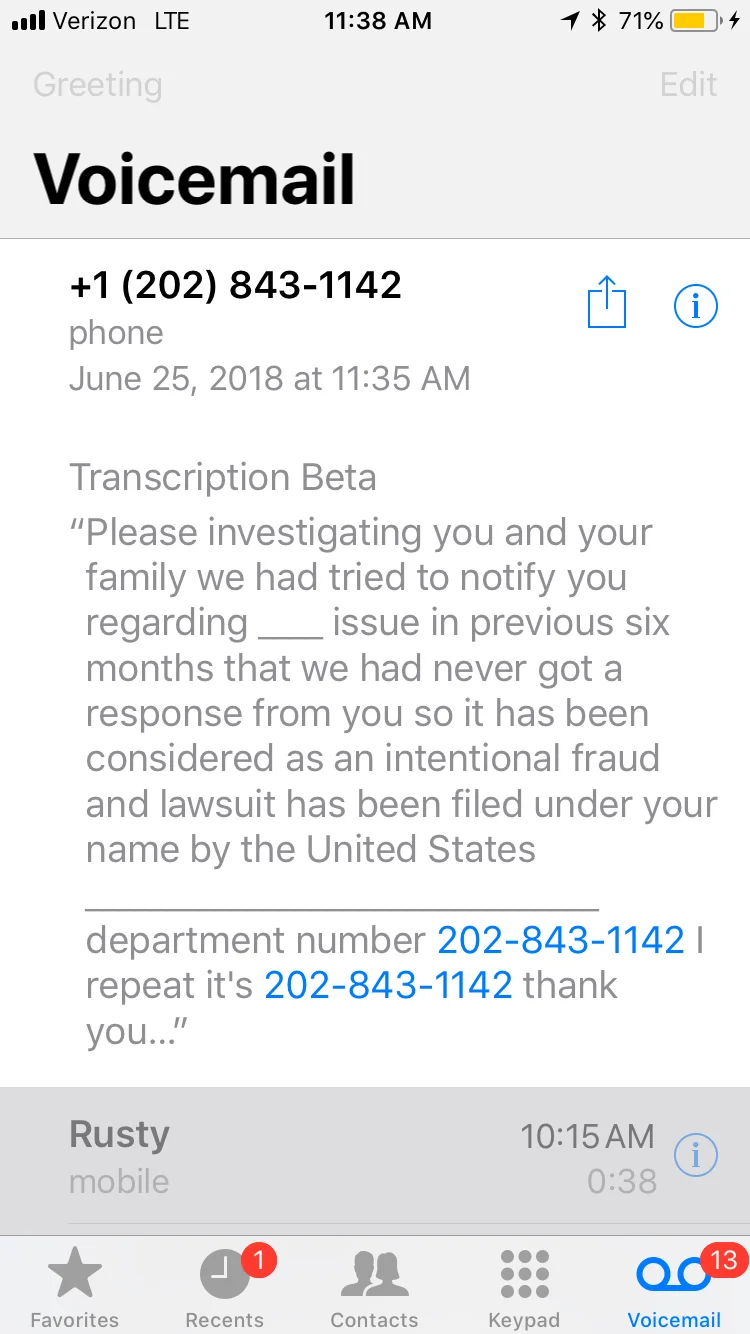The height and width of the screenshot is (1334, 750).
Task: Tap the red badge on Recents
Action: (x=258, y=1262)
